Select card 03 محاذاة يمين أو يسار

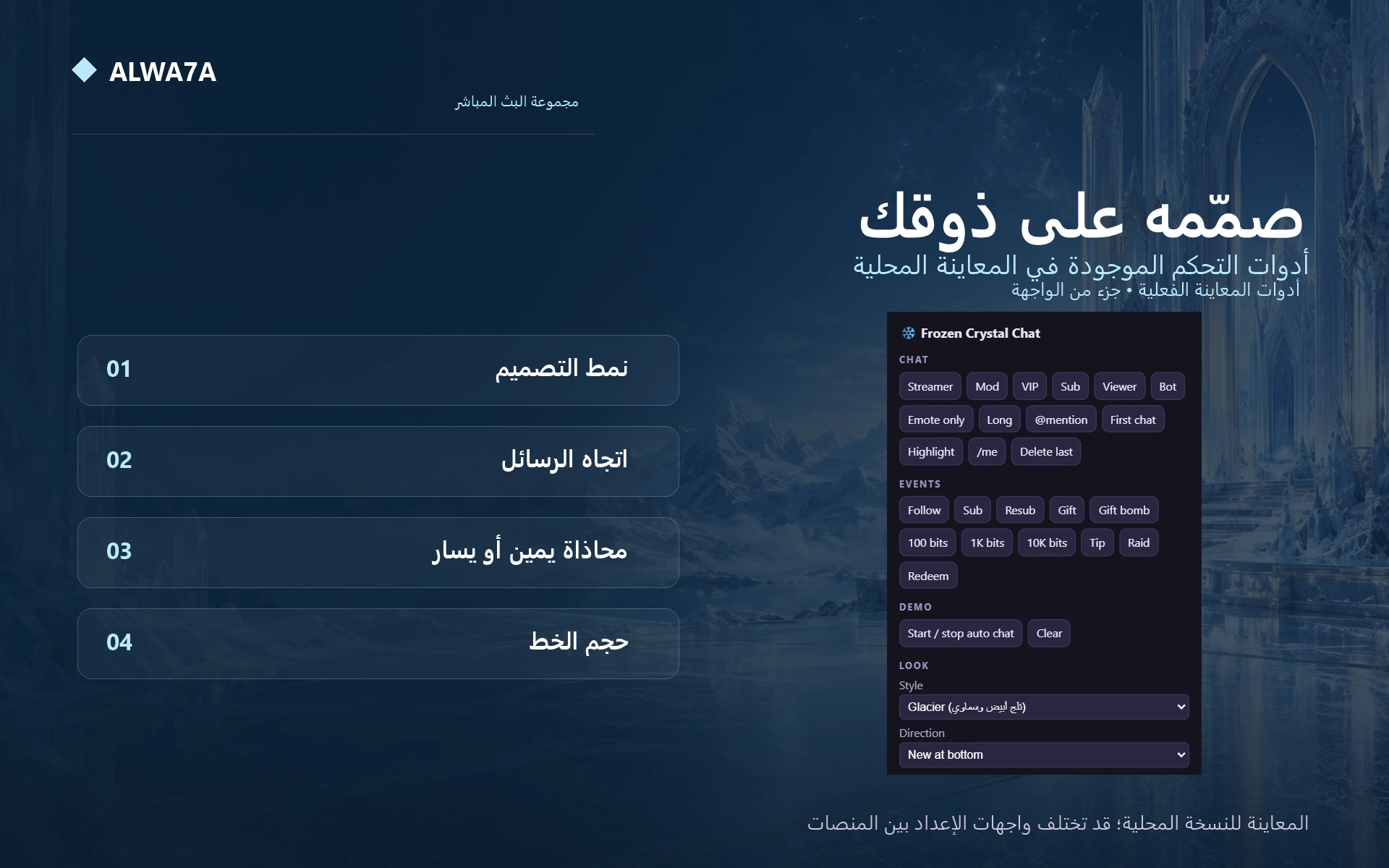(x=378, y=552)
